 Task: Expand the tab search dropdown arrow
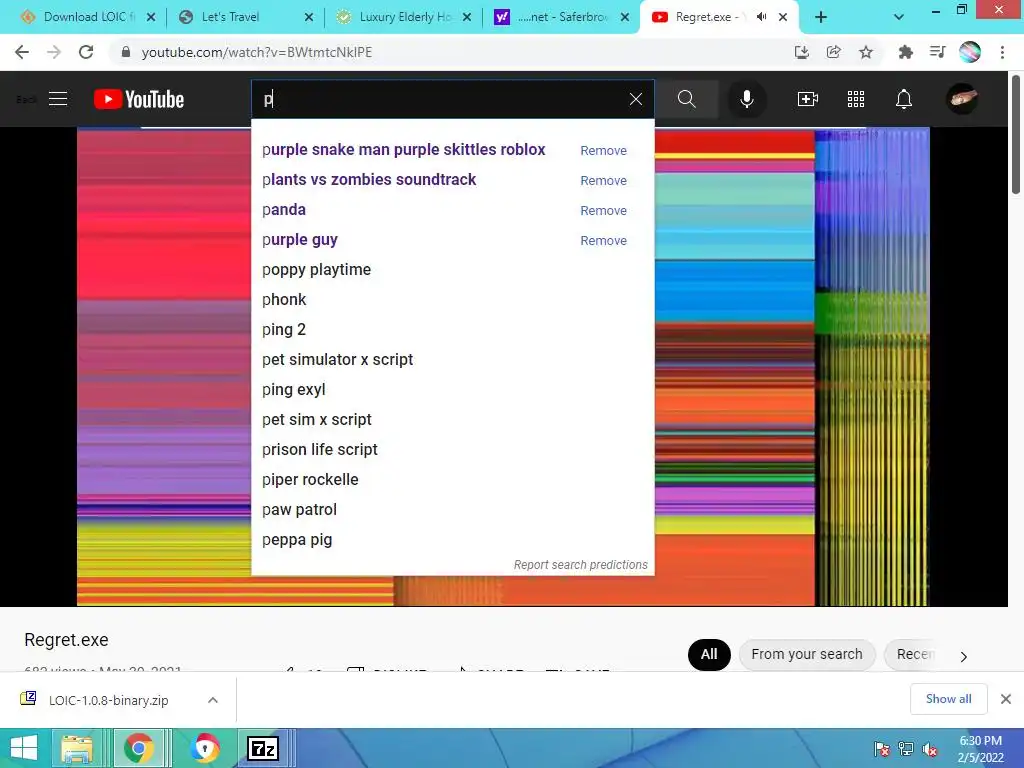coord(899,18)
